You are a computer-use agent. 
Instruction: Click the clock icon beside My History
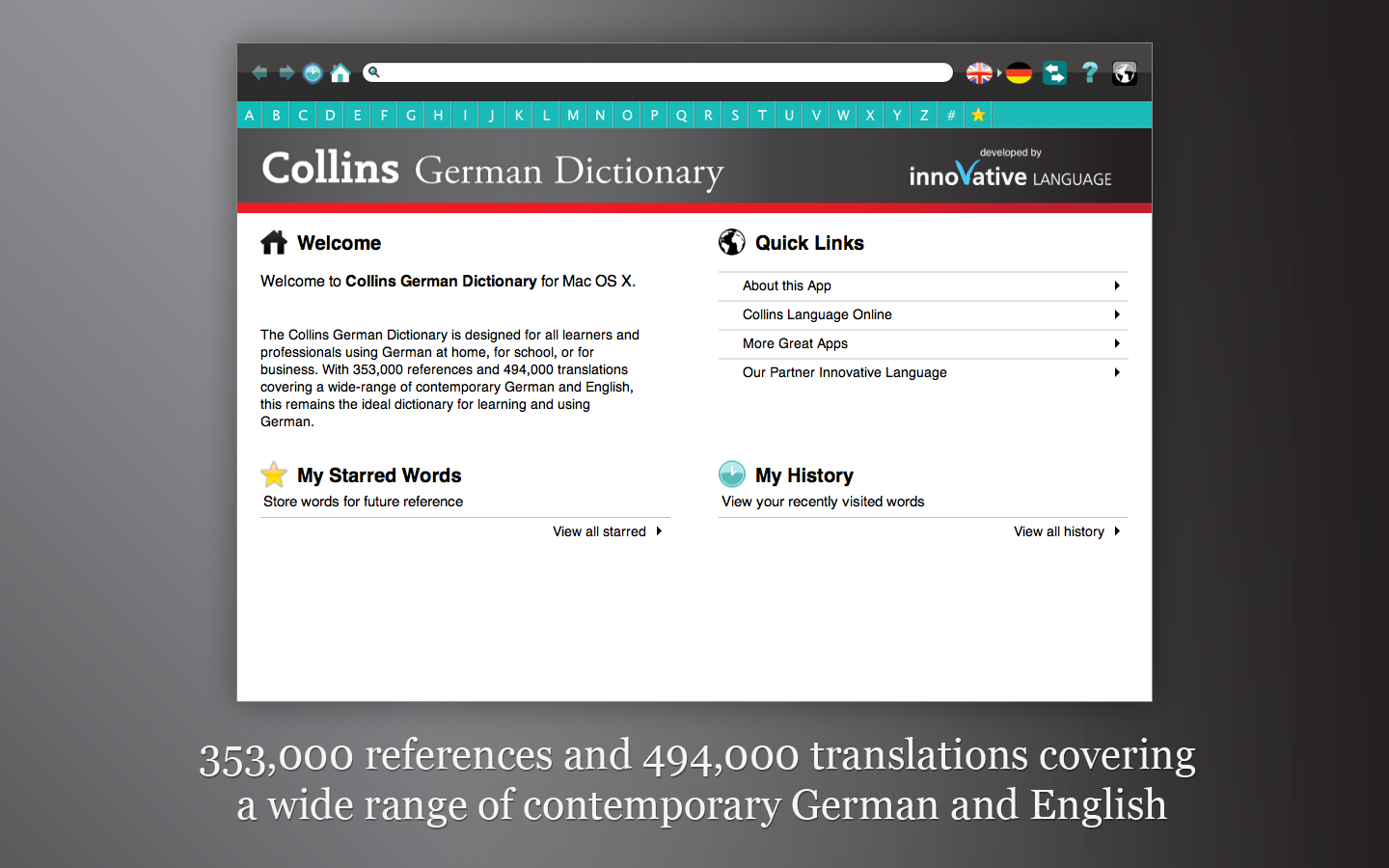[x=732, y=475]
